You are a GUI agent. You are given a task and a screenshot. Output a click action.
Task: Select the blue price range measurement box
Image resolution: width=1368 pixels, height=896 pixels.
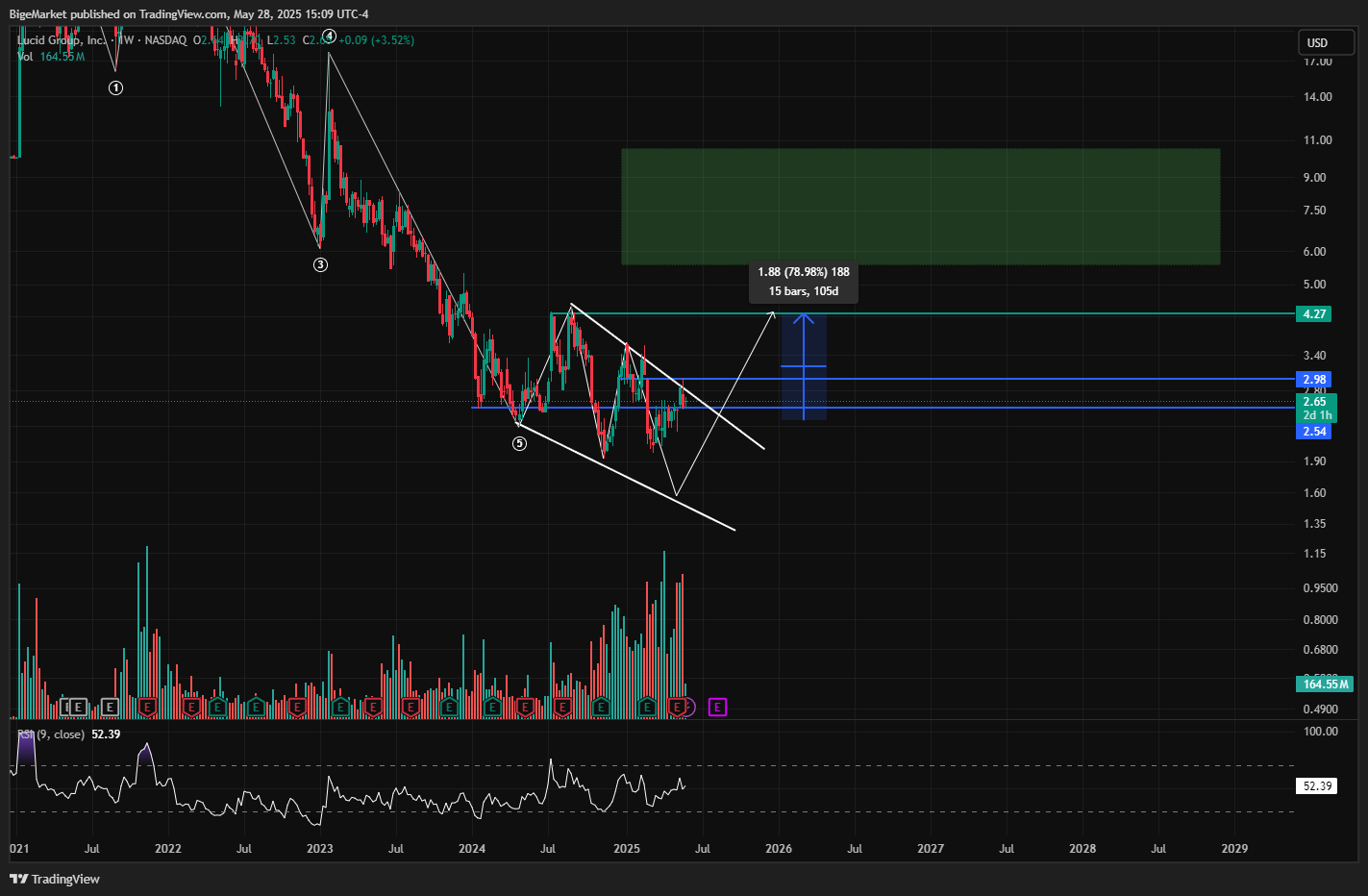pos(804,366)
